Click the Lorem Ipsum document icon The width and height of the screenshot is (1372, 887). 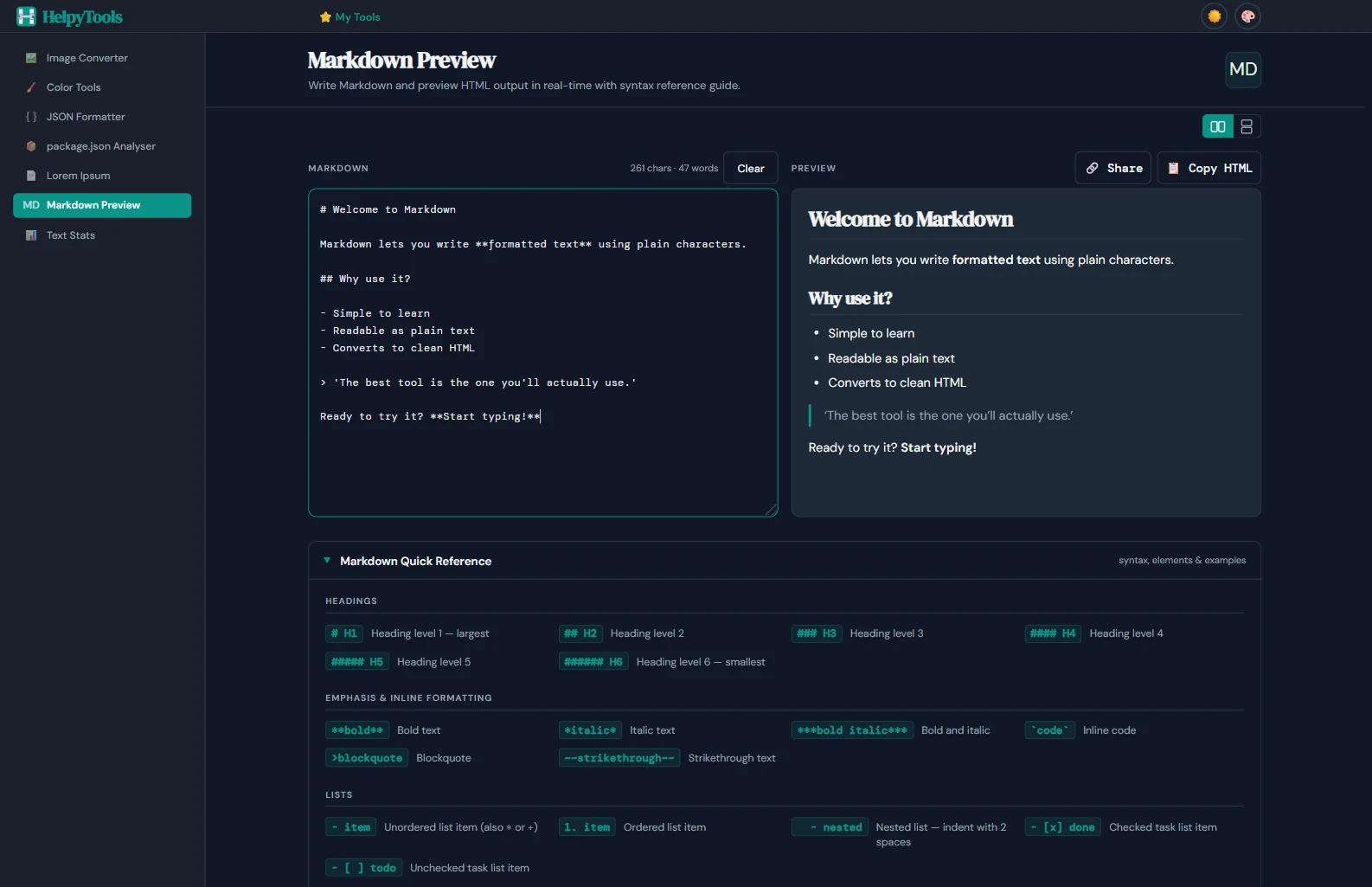tap(31, 176)
